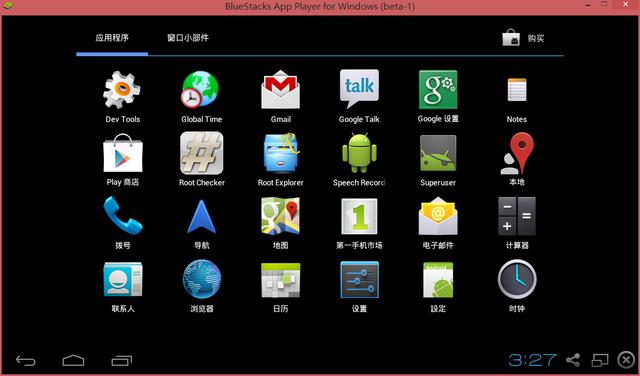Open the Dev Tools app

(122, 90)
